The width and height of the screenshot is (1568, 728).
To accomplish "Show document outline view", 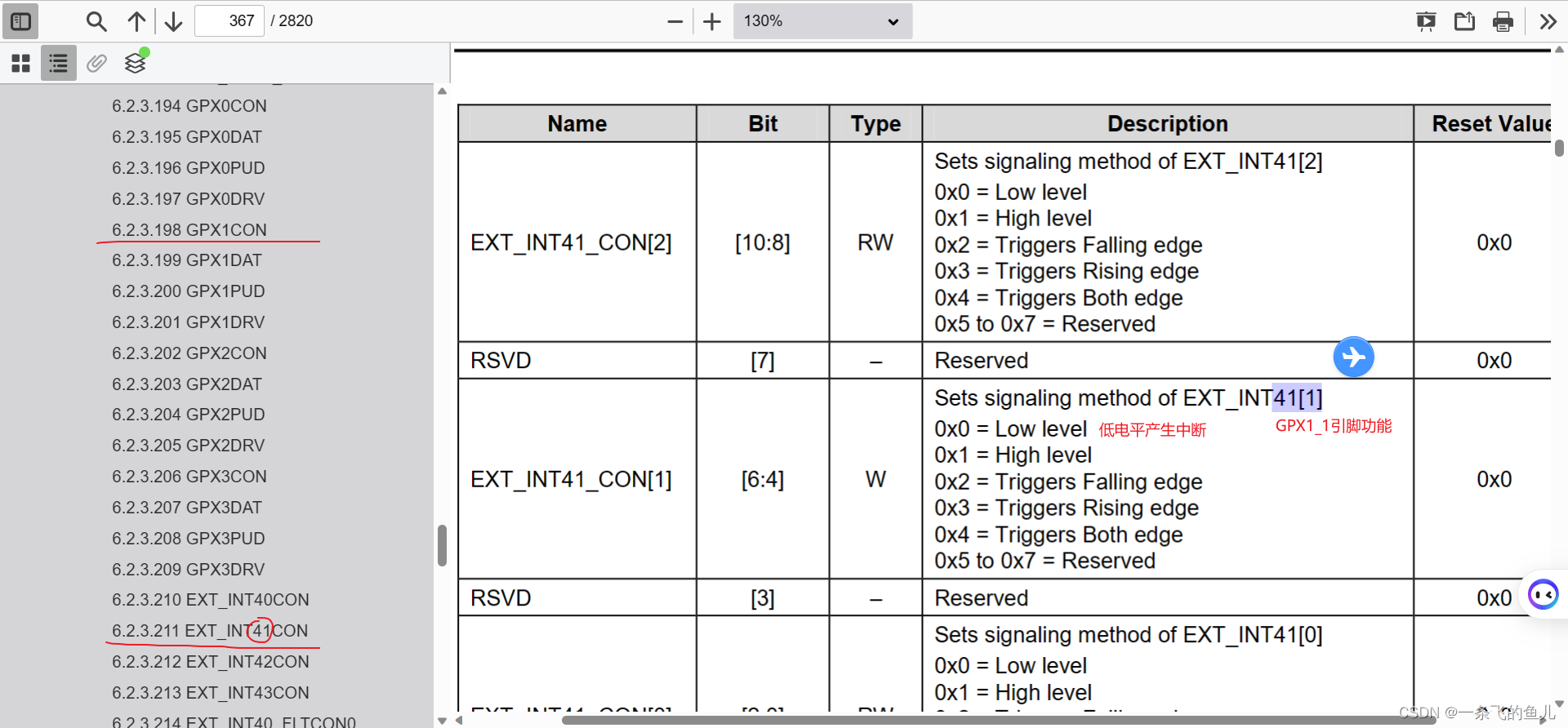I will tap(59, 63).
